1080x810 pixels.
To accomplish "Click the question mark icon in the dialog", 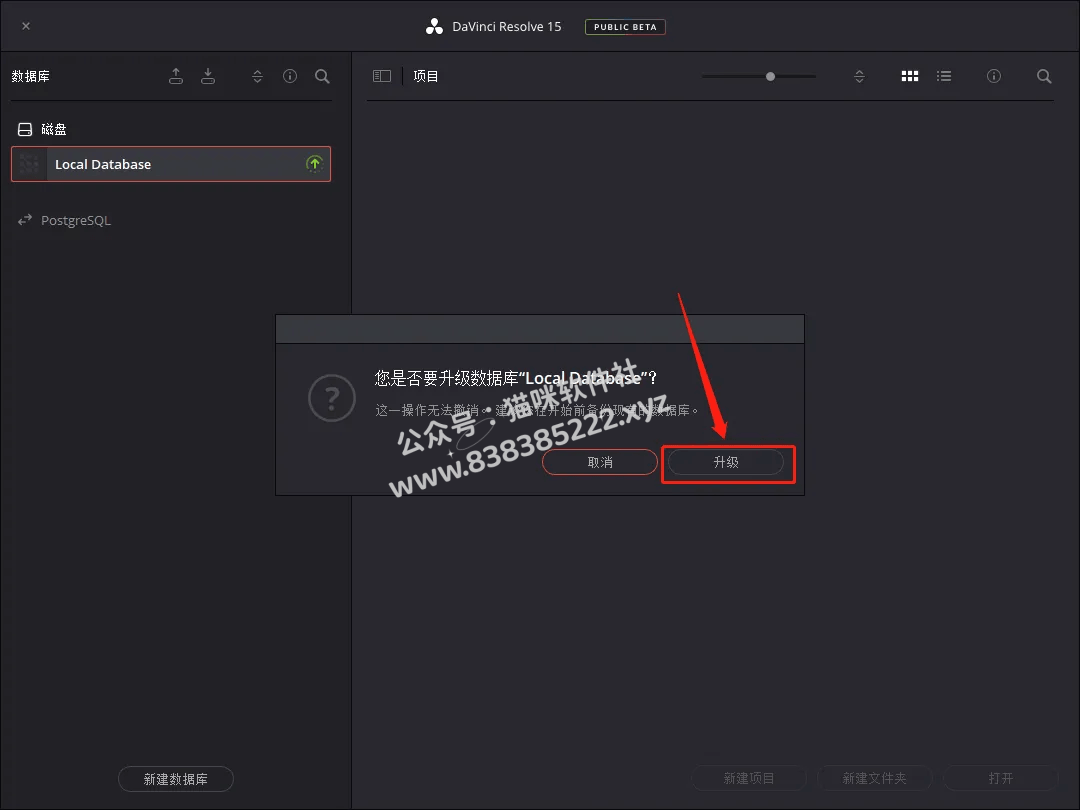I will [x=332, y=397].
